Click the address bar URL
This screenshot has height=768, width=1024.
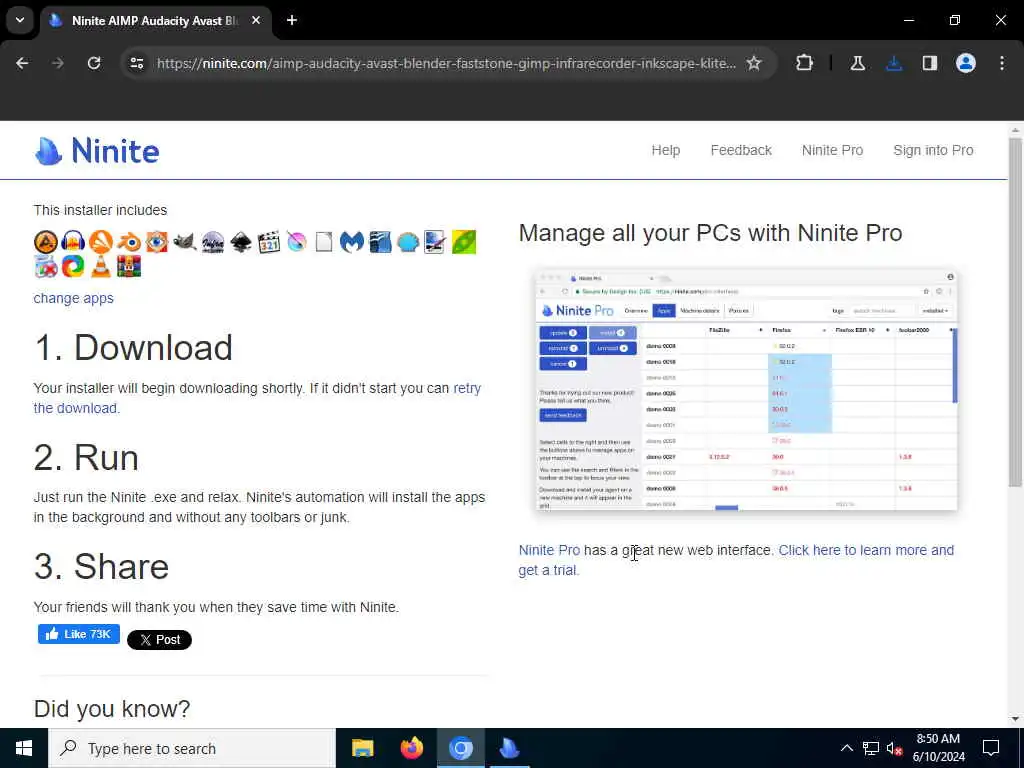tap(446, 63)
